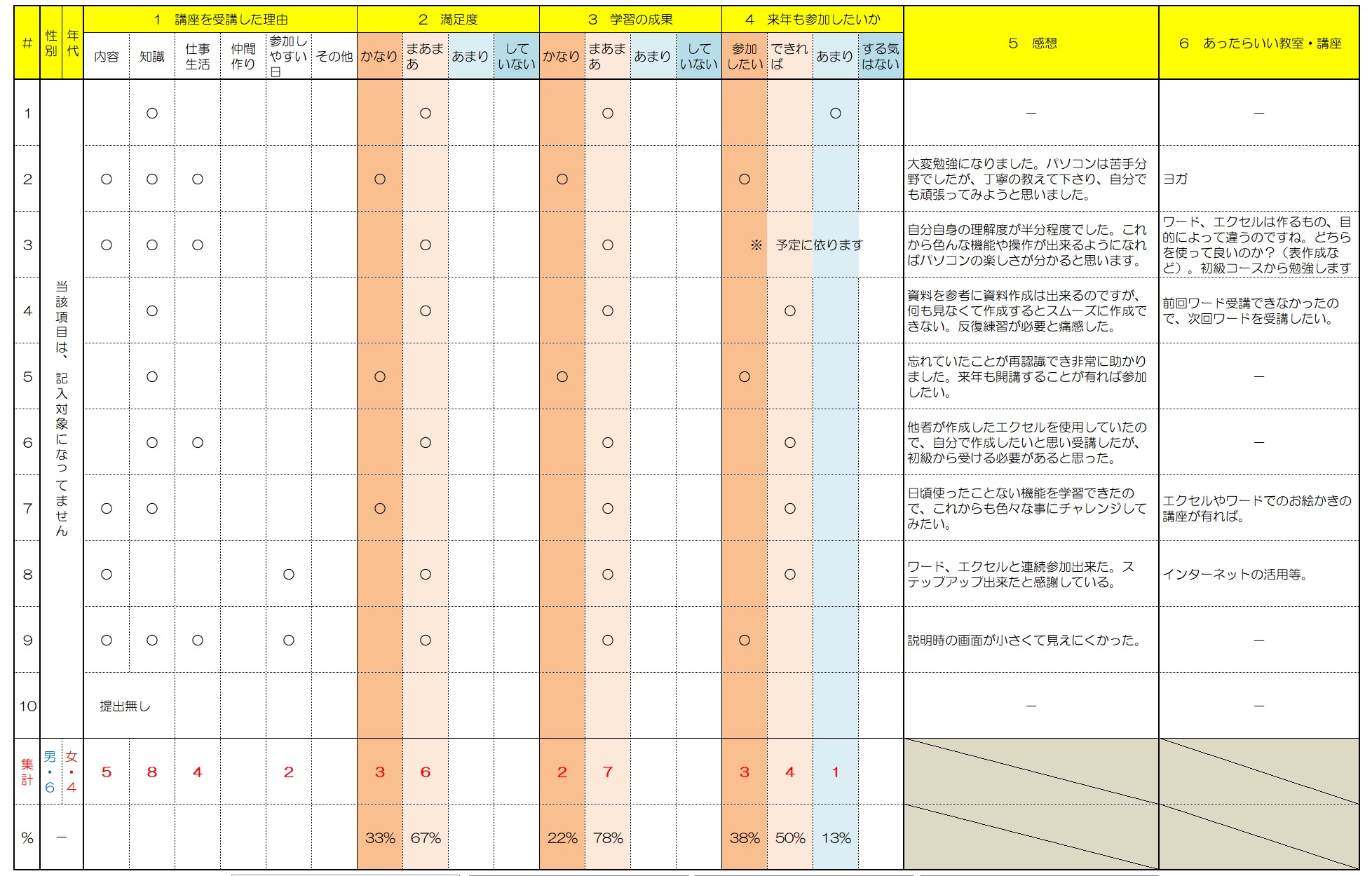Select the vertical note '当該項目は、記入対象になってません'
1372x876 pixels.
(x=62, y=409)
